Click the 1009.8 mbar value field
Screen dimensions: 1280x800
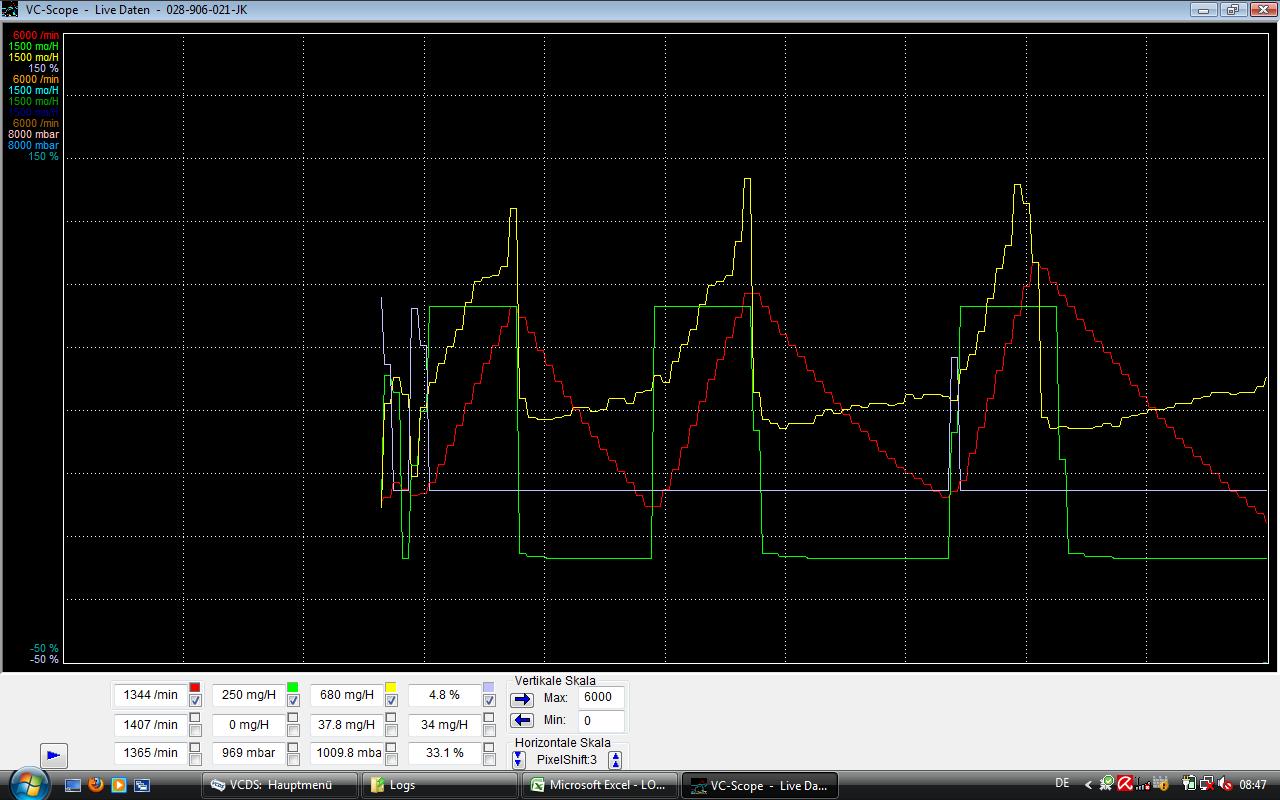(347, 752)
